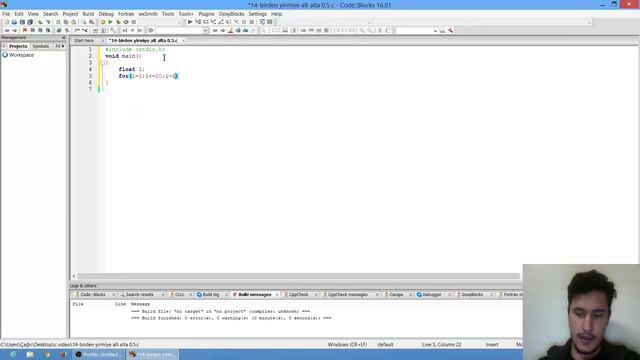Open the search text dropdown in the lower toolbar
Viewport: 640px width, 360px height.
[x=435, y=31]
